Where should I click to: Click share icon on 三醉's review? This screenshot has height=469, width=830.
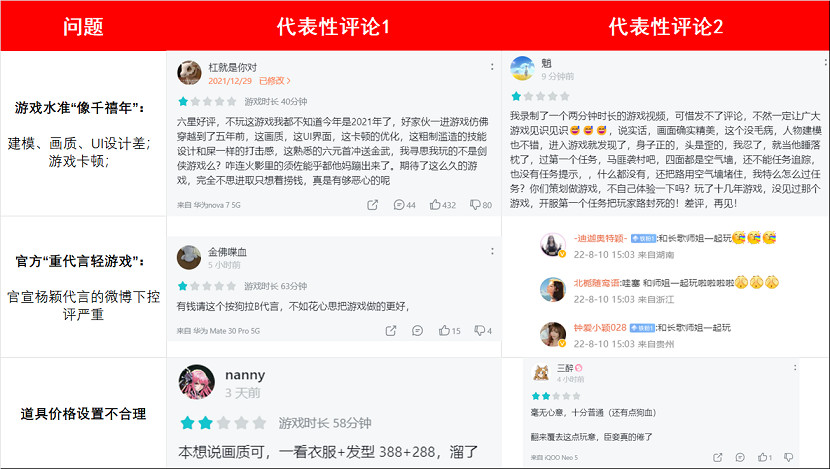click(718, 457)
